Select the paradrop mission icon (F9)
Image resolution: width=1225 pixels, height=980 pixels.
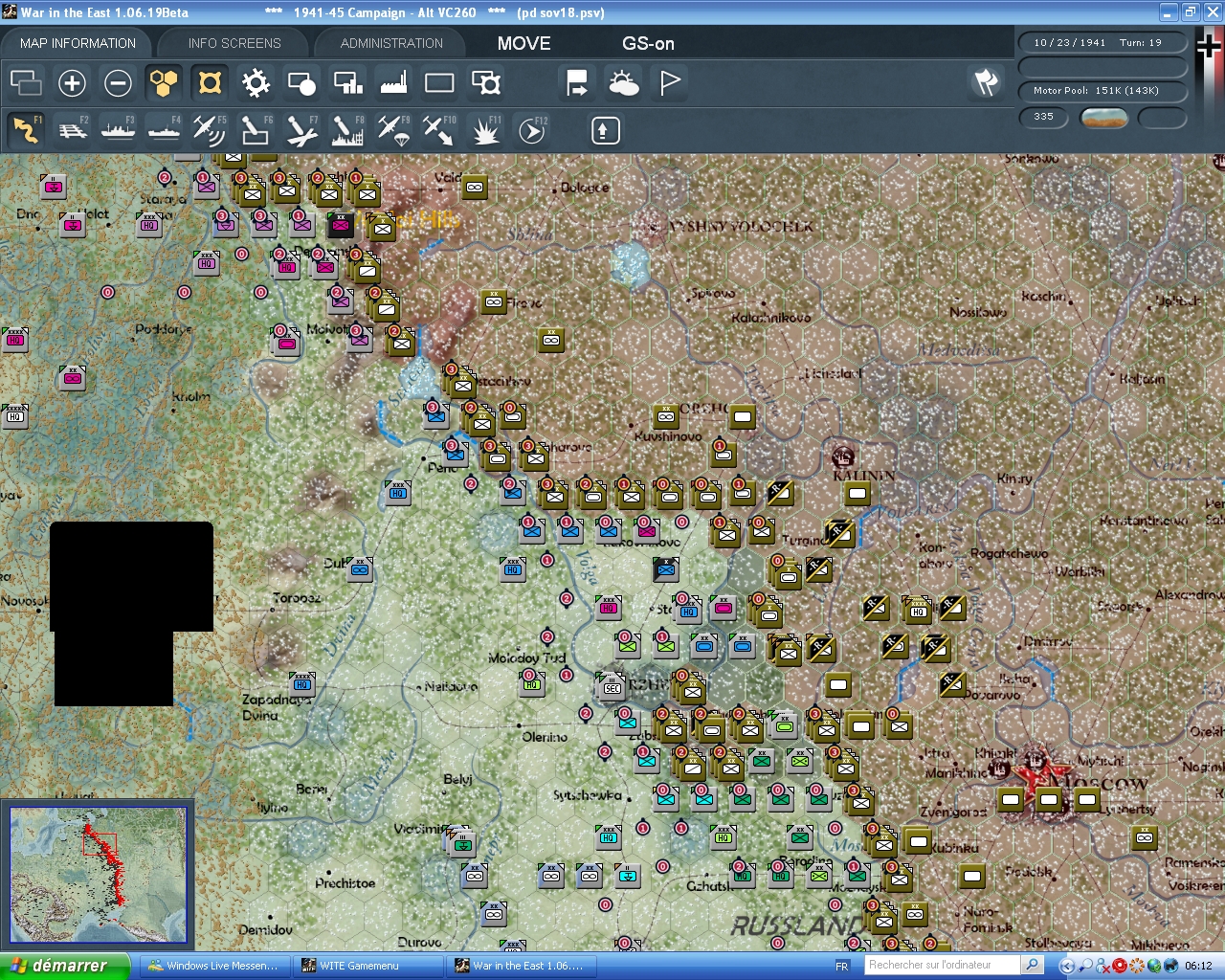[393, 130]
